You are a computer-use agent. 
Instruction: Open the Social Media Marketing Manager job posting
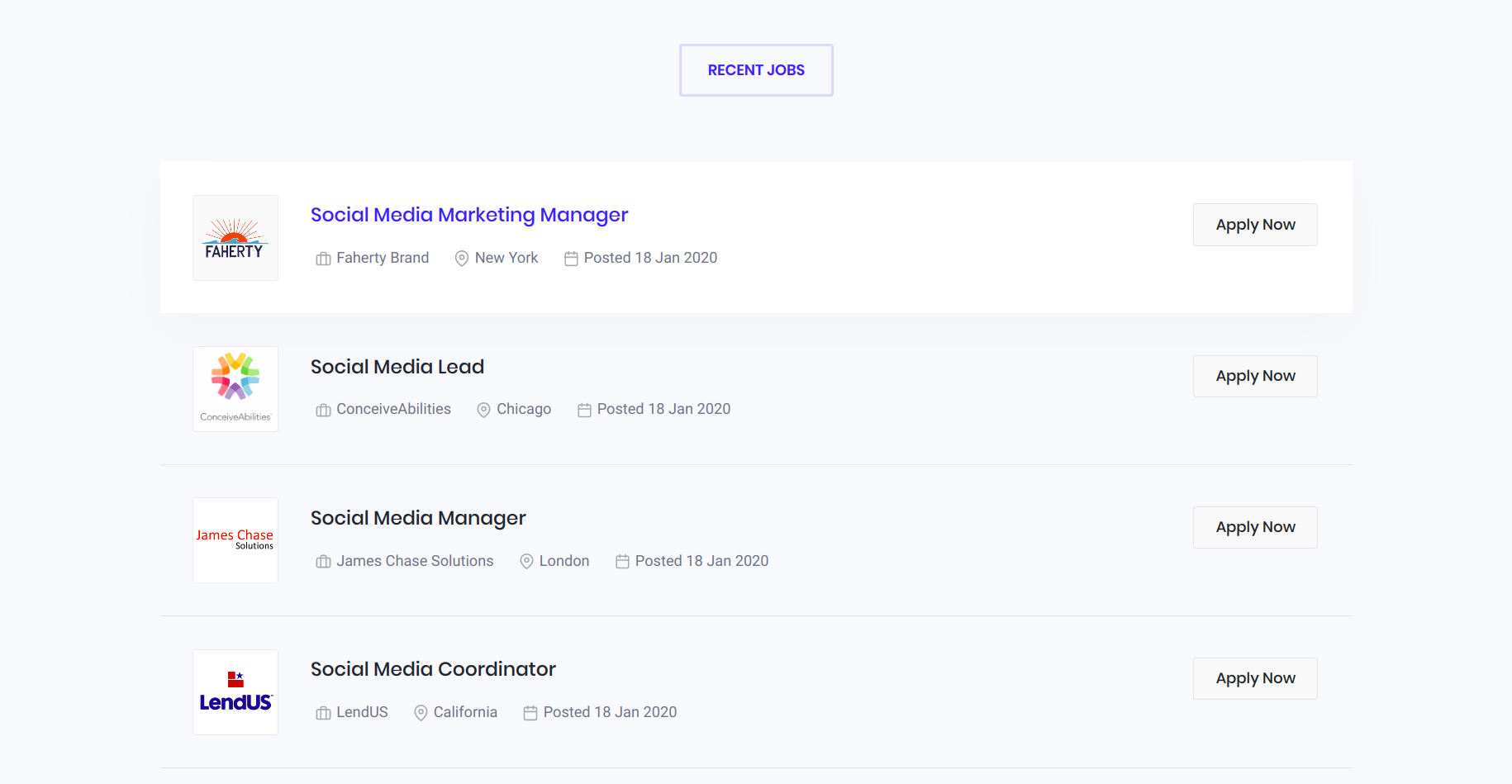468,215
